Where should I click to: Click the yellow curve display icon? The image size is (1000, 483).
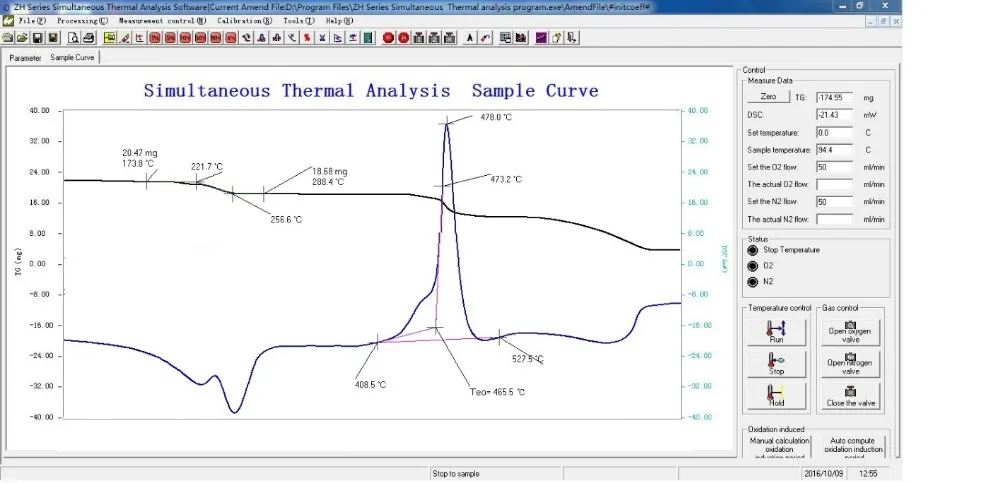pyautogui.click(x=110, y=38)
